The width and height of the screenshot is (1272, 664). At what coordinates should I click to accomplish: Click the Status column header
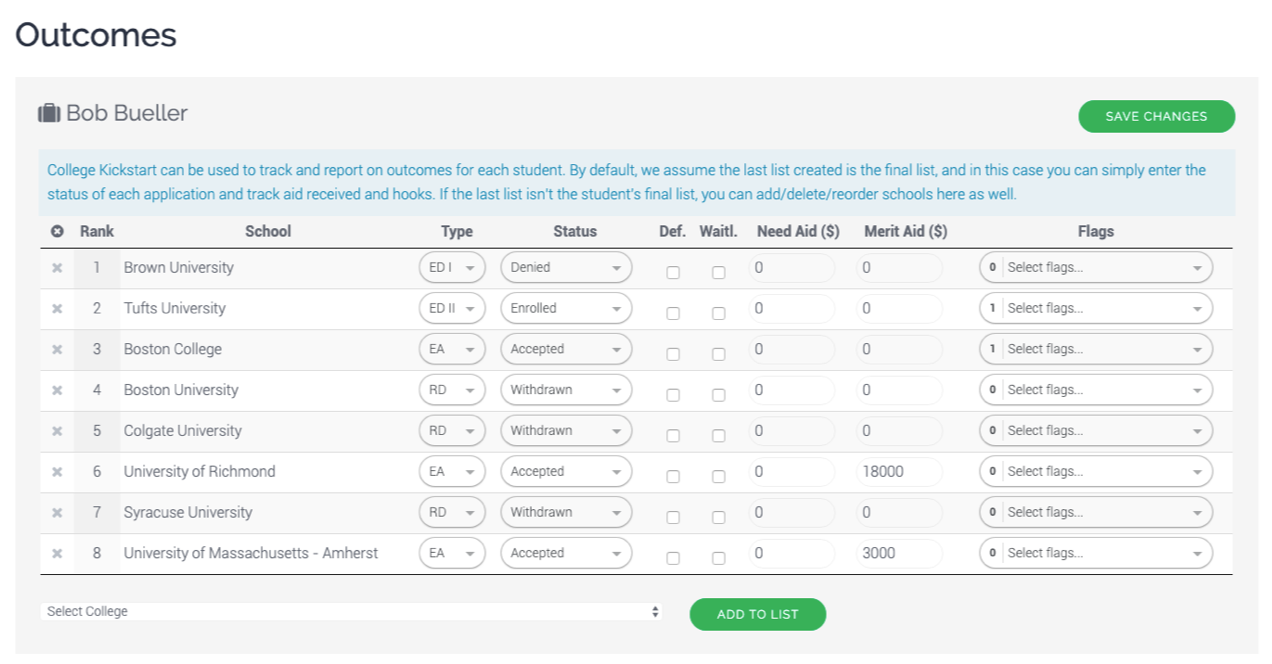575,231
